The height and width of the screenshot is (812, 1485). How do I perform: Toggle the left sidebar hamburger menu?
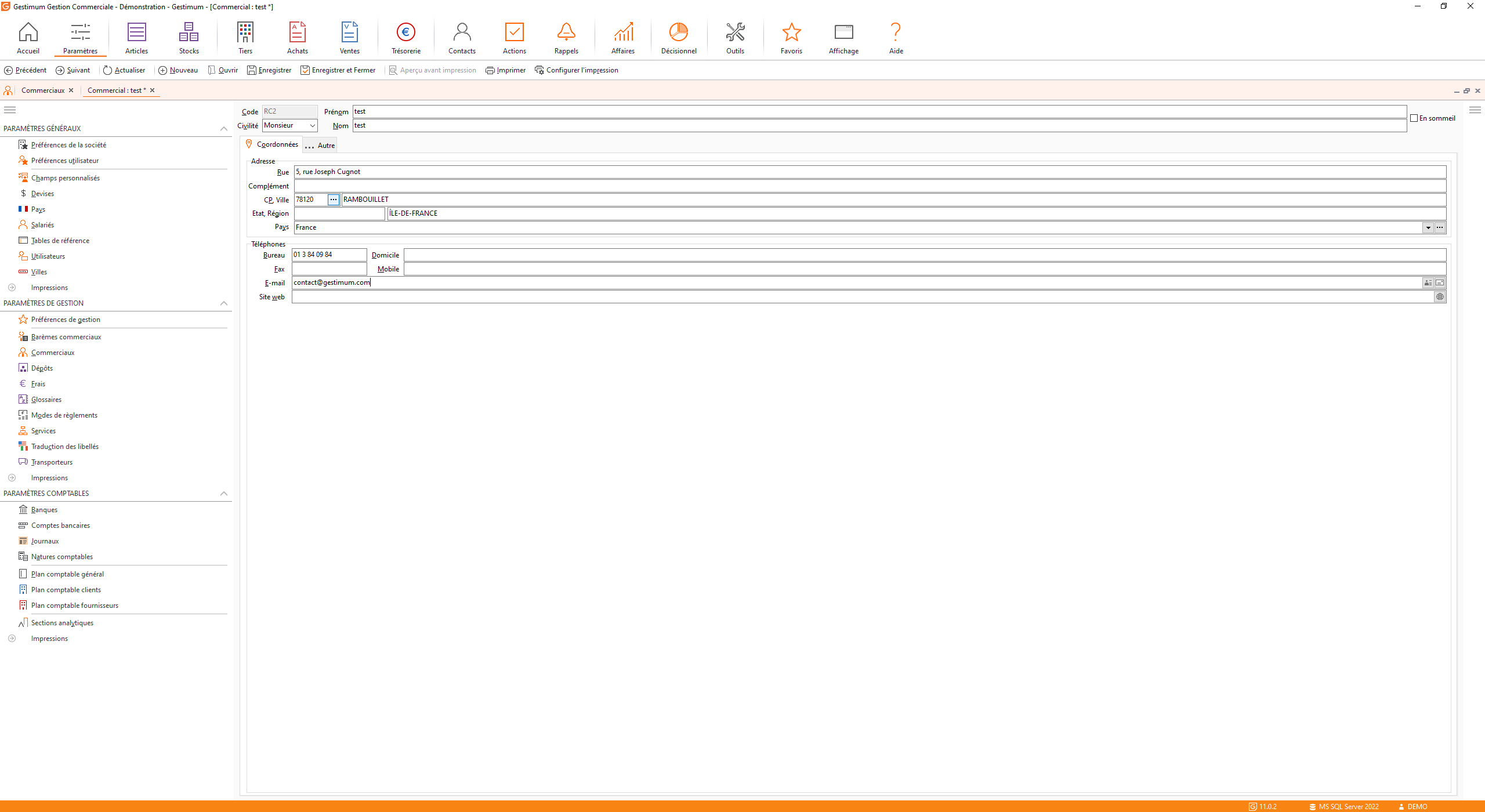[10, 110]
